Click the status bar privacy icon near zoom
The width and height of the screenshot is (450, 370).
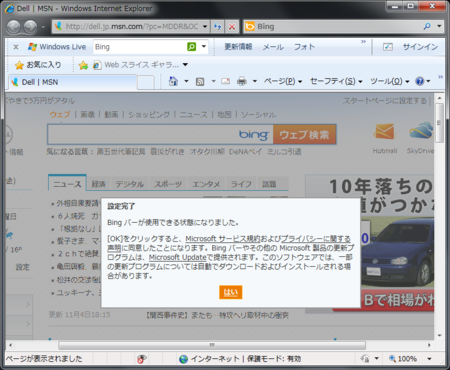coord(365,359)
